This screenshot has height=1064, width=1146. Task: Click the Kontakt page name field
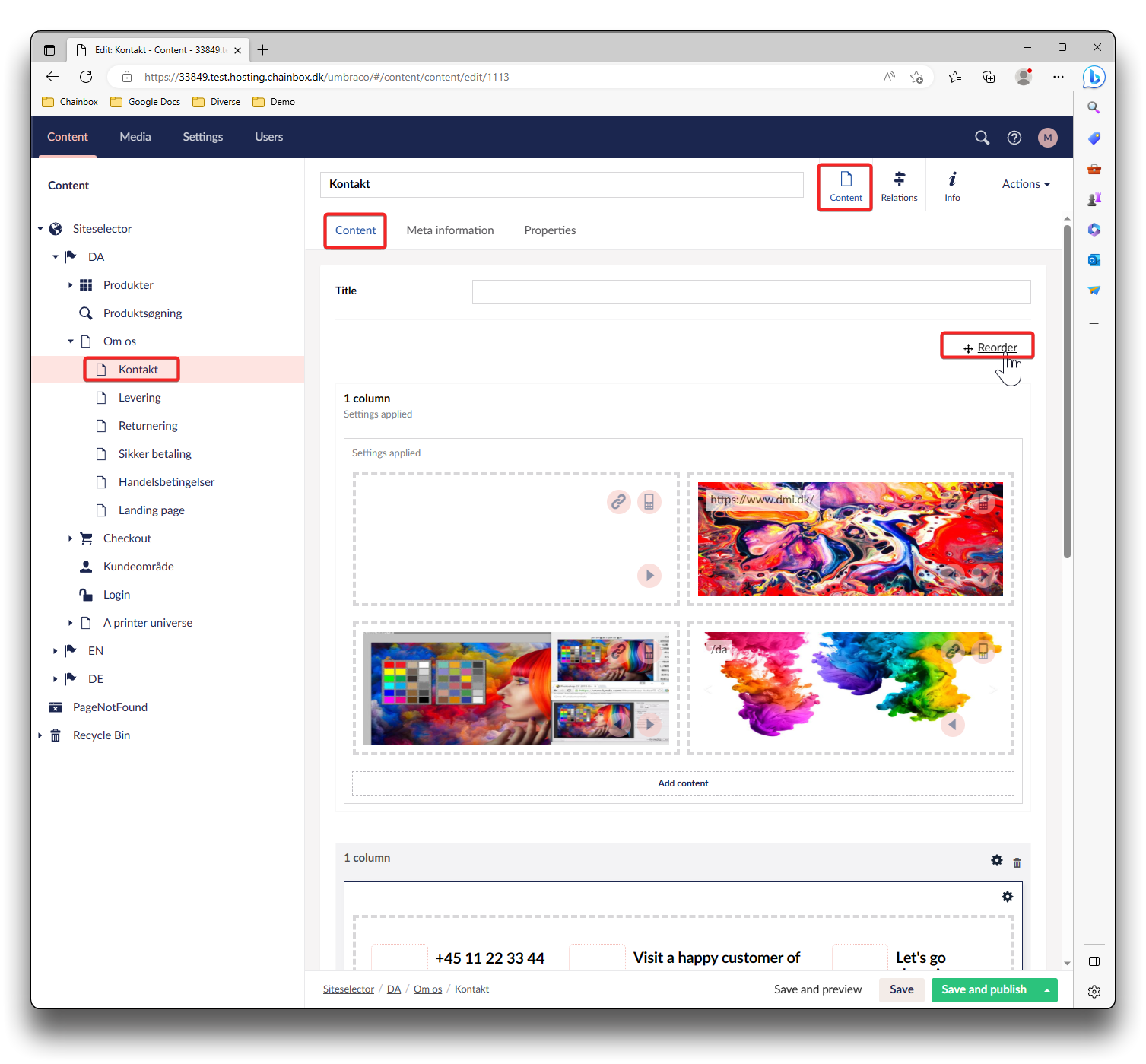tap(561, 184)
